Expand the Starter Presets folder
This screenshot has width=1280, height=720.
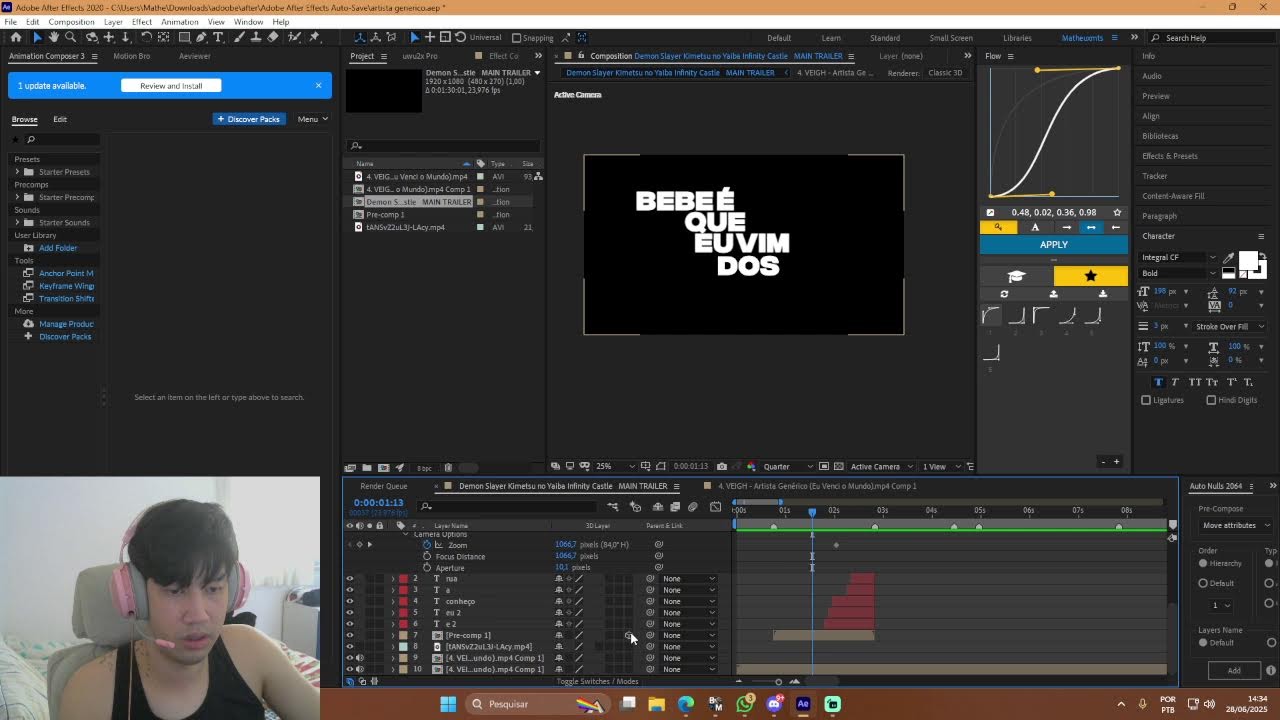click(17, 172)
